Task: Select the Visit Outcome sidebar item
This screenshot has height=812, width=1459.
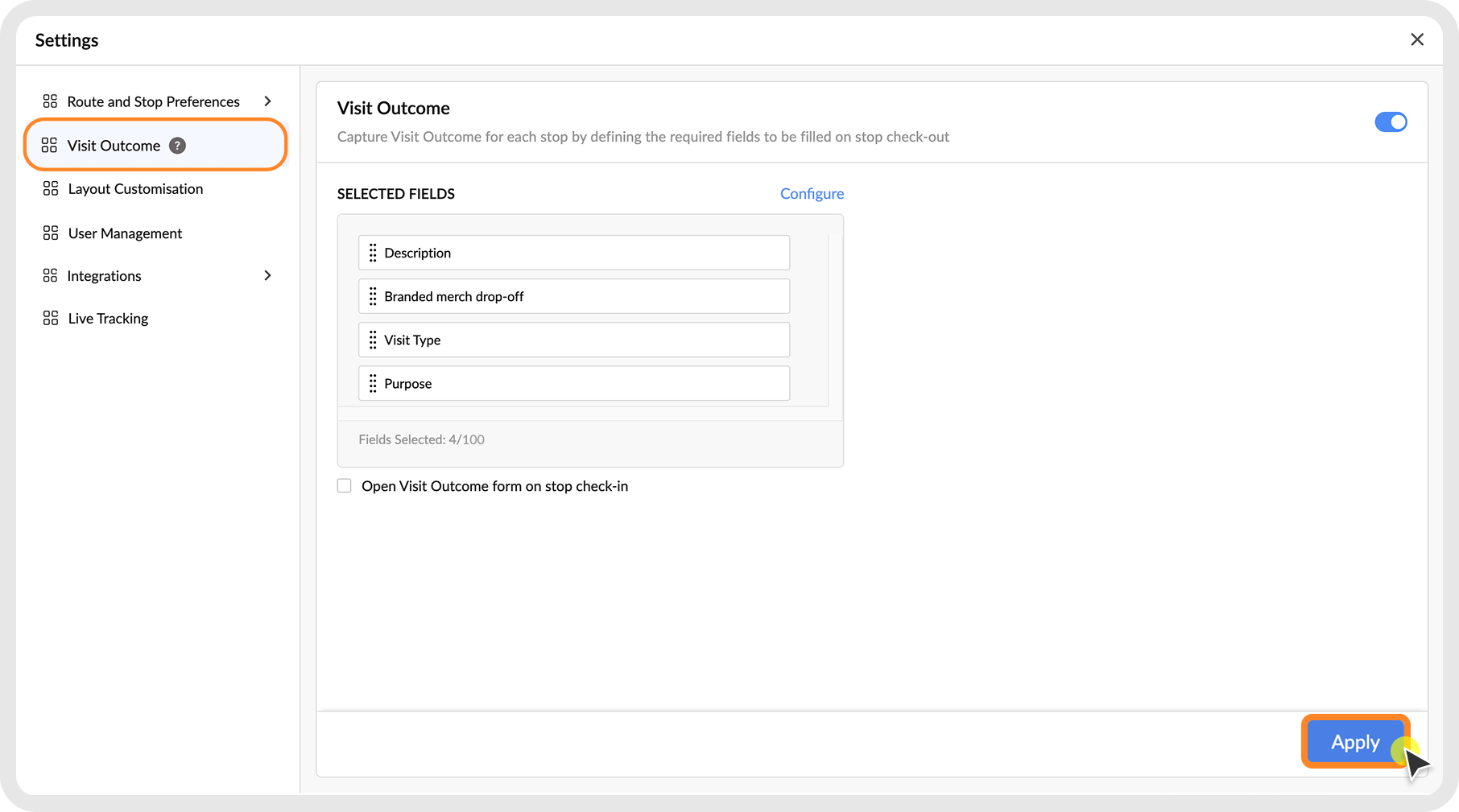Action: (114, 146)
